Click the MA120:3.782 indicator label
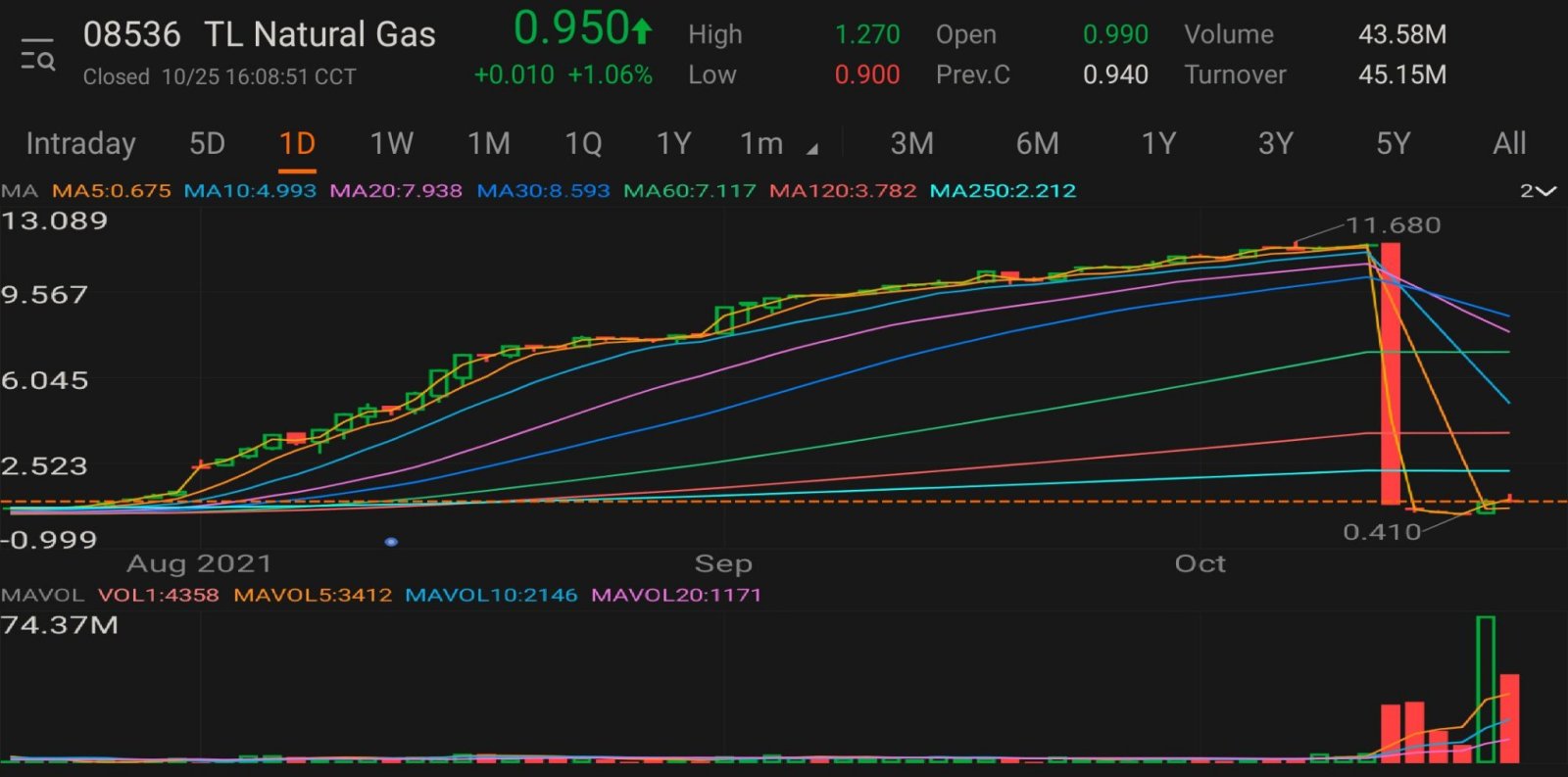The image size is (1568, 777). (x=843, y=191)
